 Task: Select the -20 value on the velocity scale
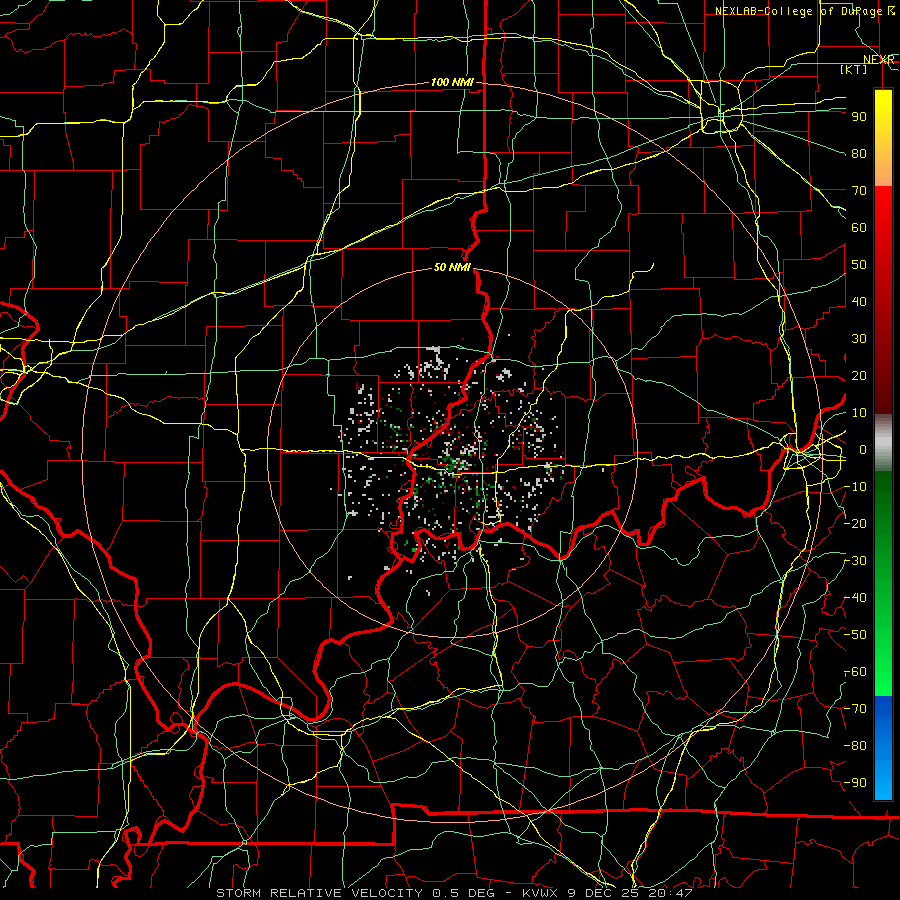(855, 523)
